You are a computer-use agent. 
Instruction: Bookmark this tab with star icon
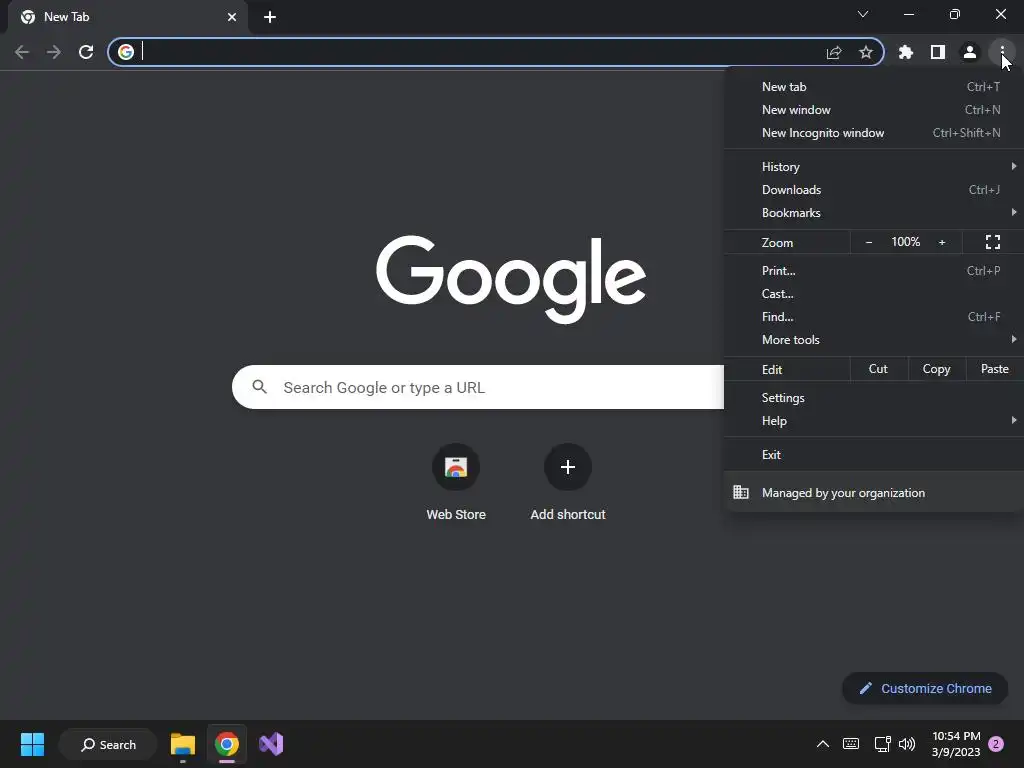pyautogui.click(x=866, y=52)
